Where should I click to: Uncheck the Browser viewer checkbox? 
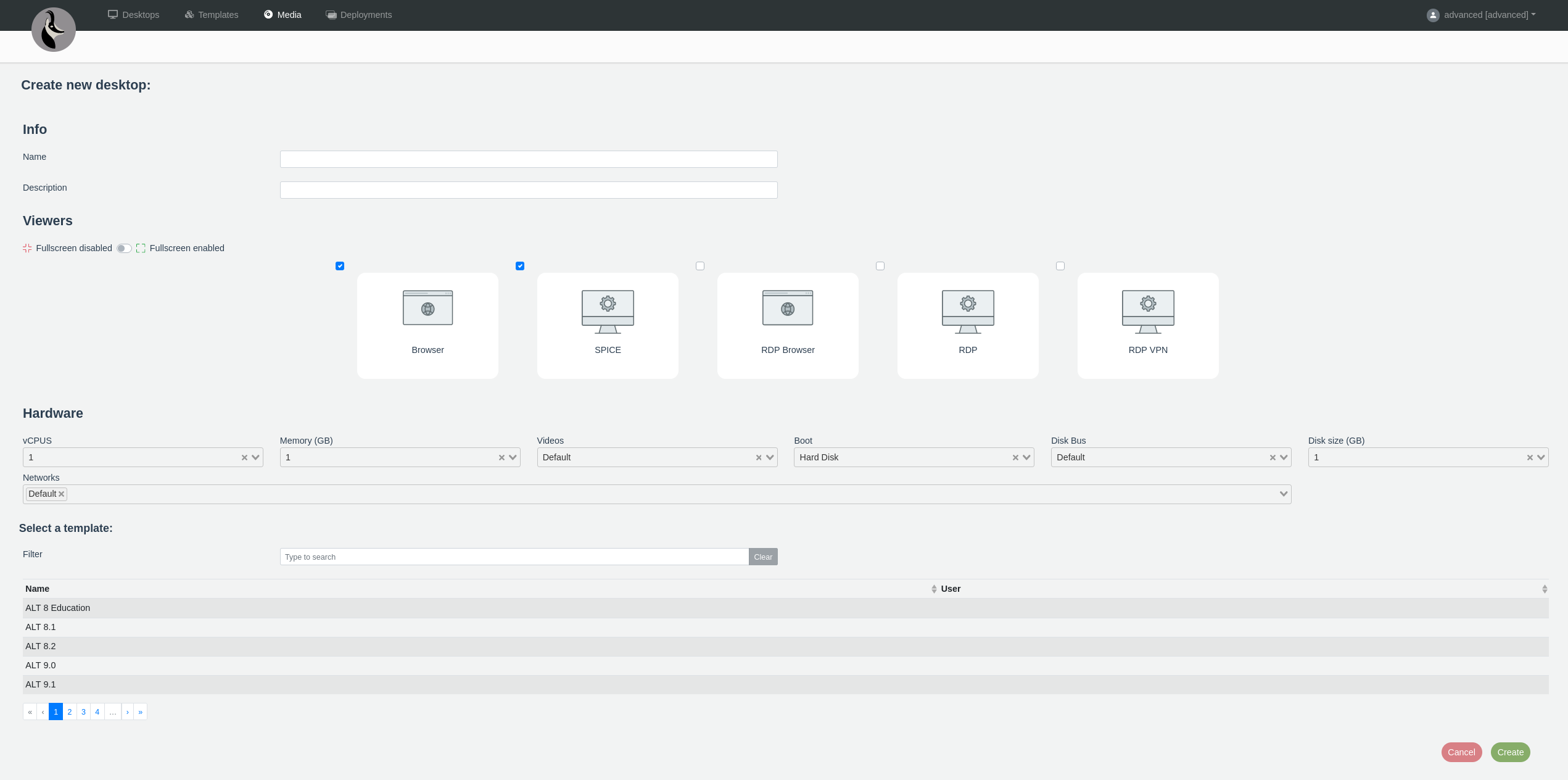(340, 266)
